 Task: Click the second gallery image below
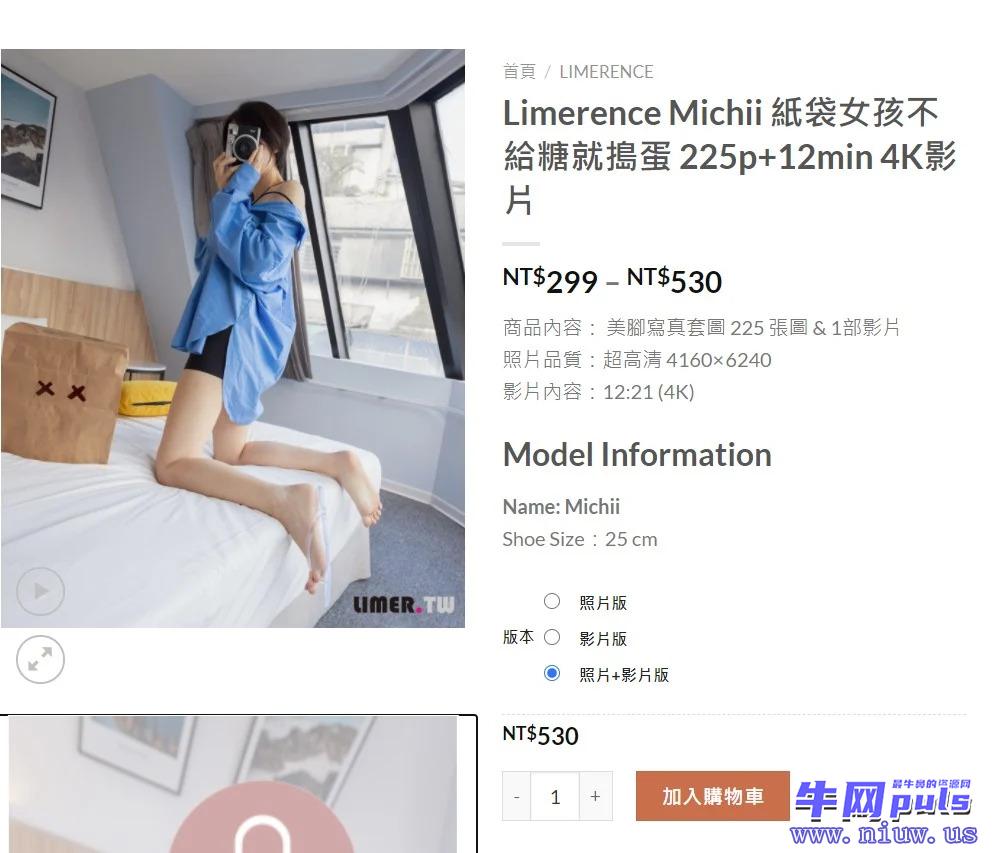pos(238,784)
